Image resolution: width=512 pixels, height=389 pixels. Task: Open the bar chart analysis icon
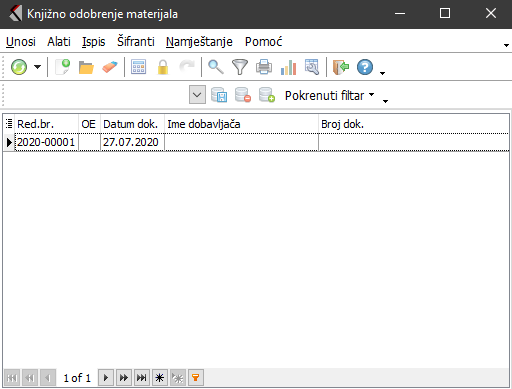(x=288, y=67)
